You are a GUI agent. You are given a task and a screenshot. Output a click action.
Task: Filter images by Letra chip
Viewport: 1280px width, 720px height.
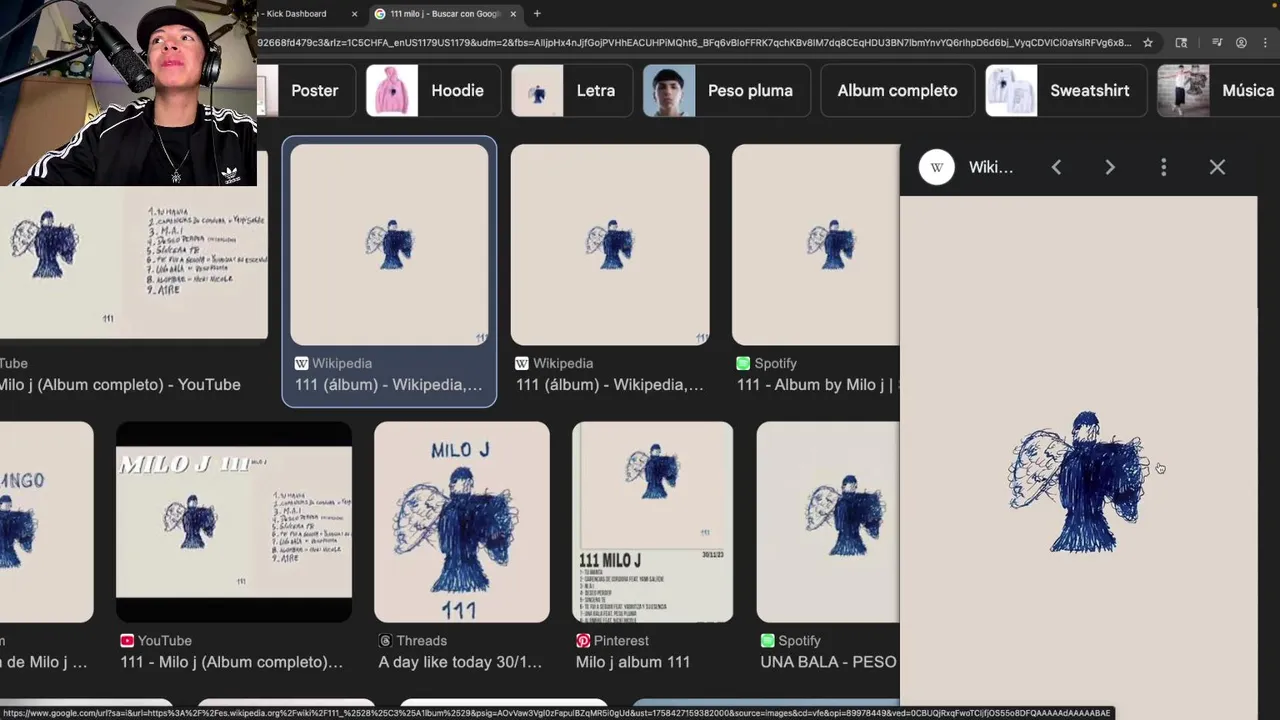572,91
